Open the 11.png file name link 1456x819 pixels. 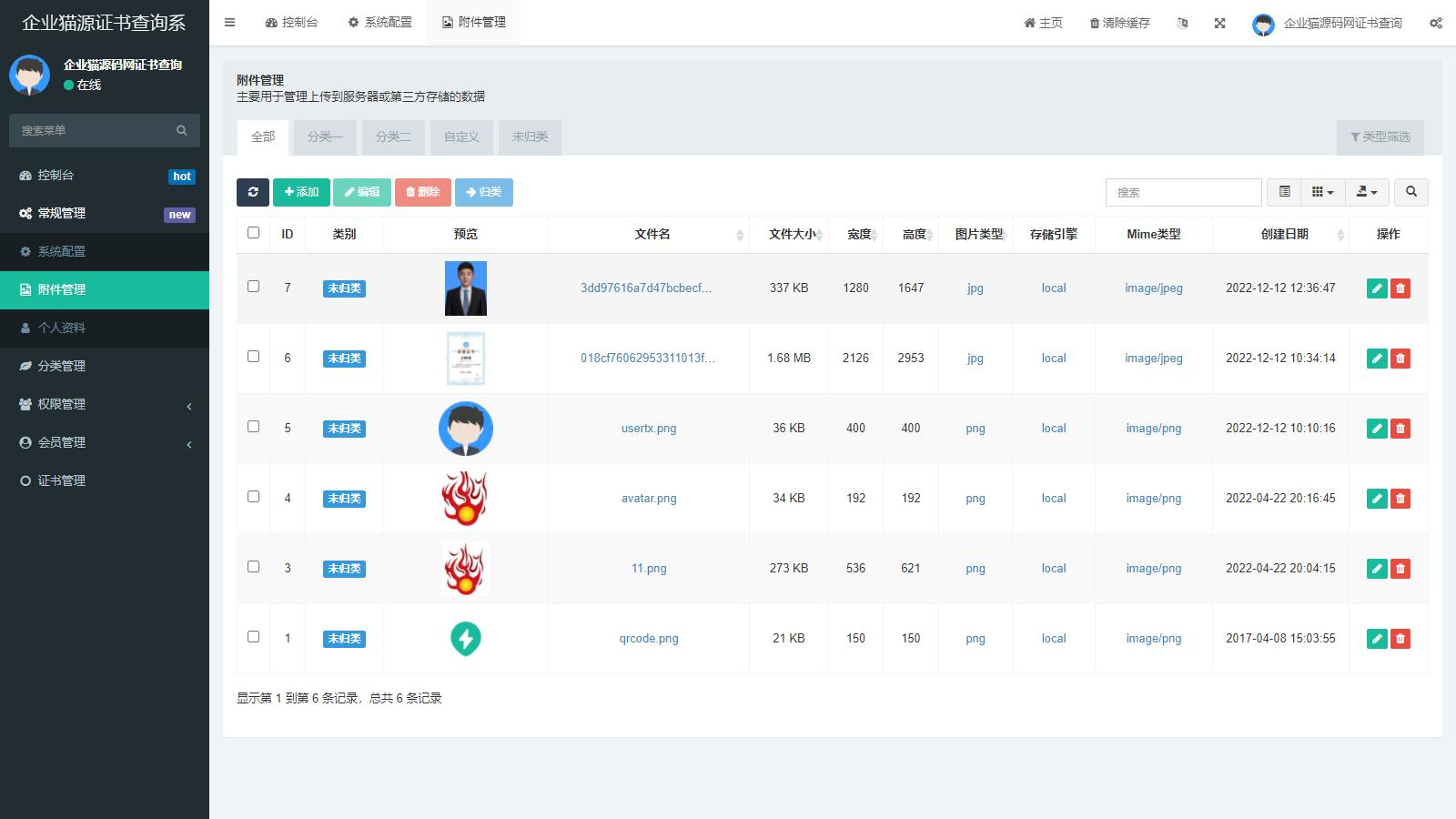click(x=649, y=569)
